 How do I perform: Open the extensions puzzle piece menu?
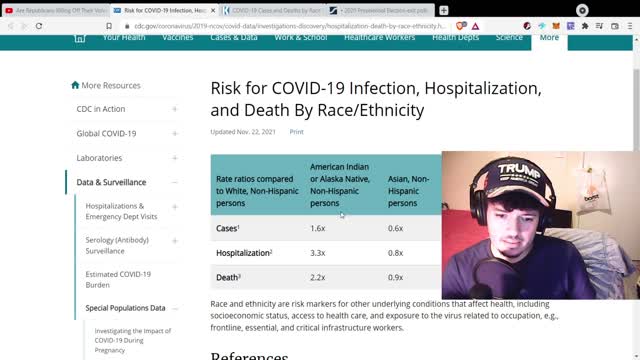[x=585, y=26]
